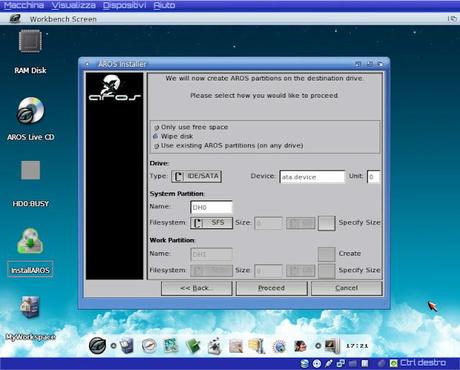Launch the compass browser dock icon
The height and width of the screenshot is (370, 460).
149,346
